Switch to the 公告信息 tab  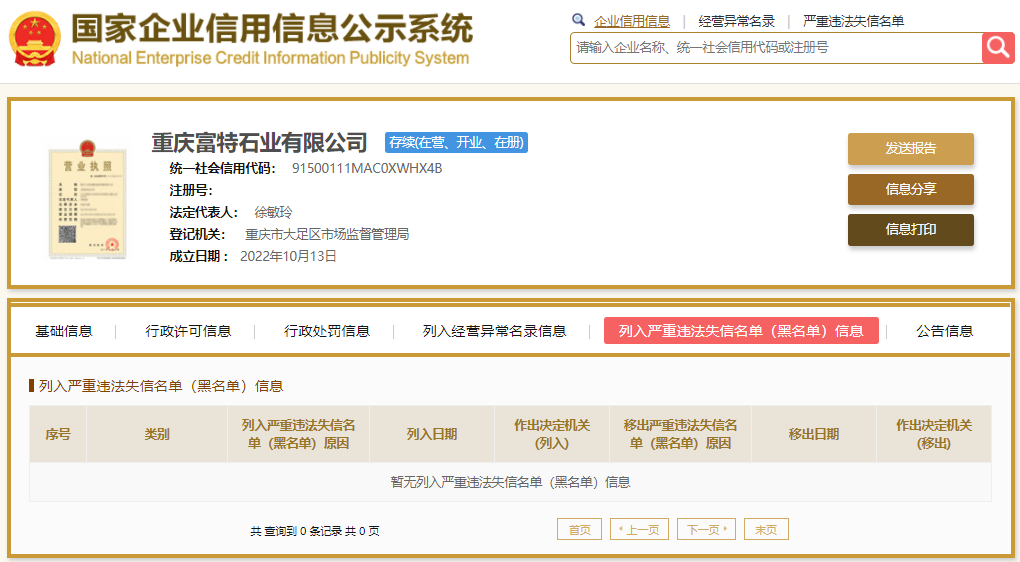tap(945, 331)
